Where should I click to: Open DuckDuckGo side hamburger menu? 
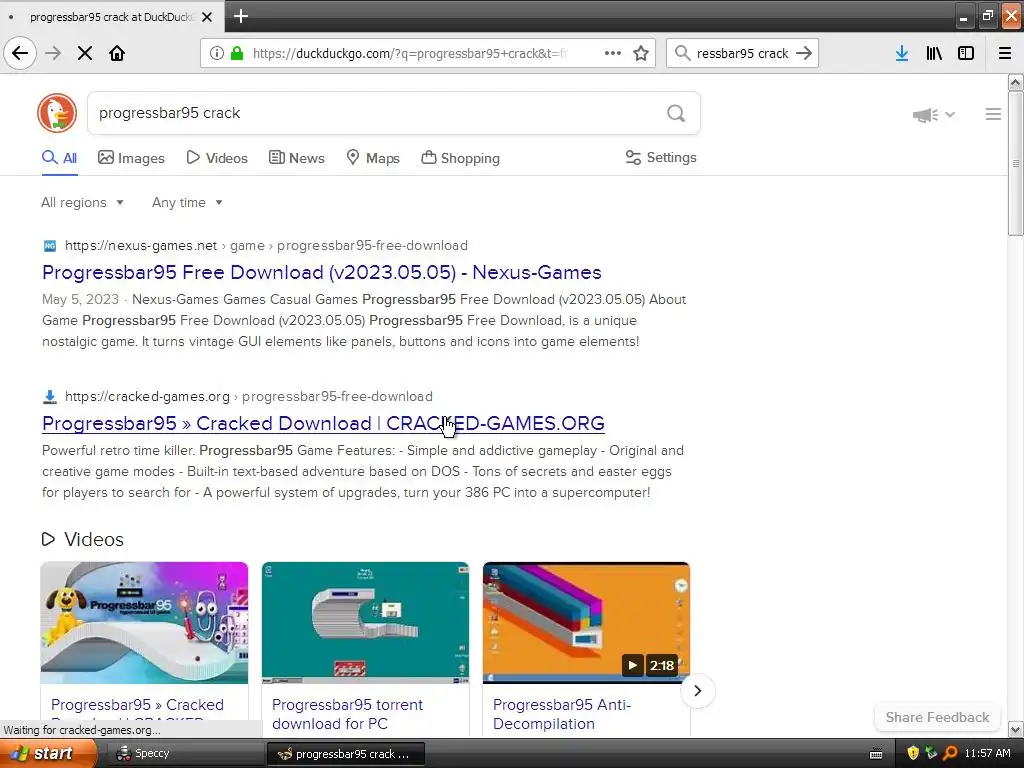click(993, 114)
